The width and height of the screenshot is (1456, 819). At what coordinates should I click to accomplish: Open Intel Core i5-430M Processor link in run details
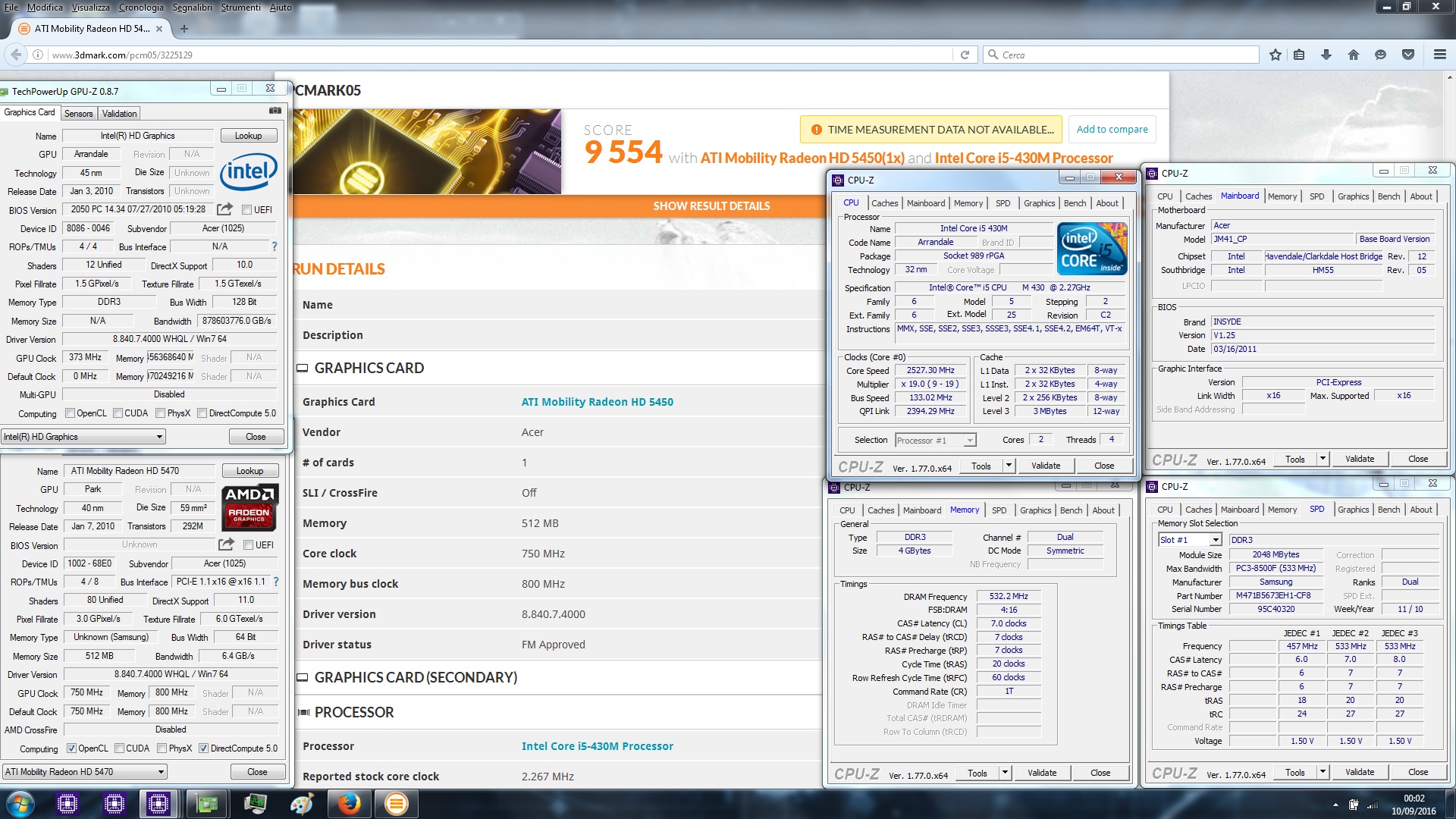[x=597, y=746]
